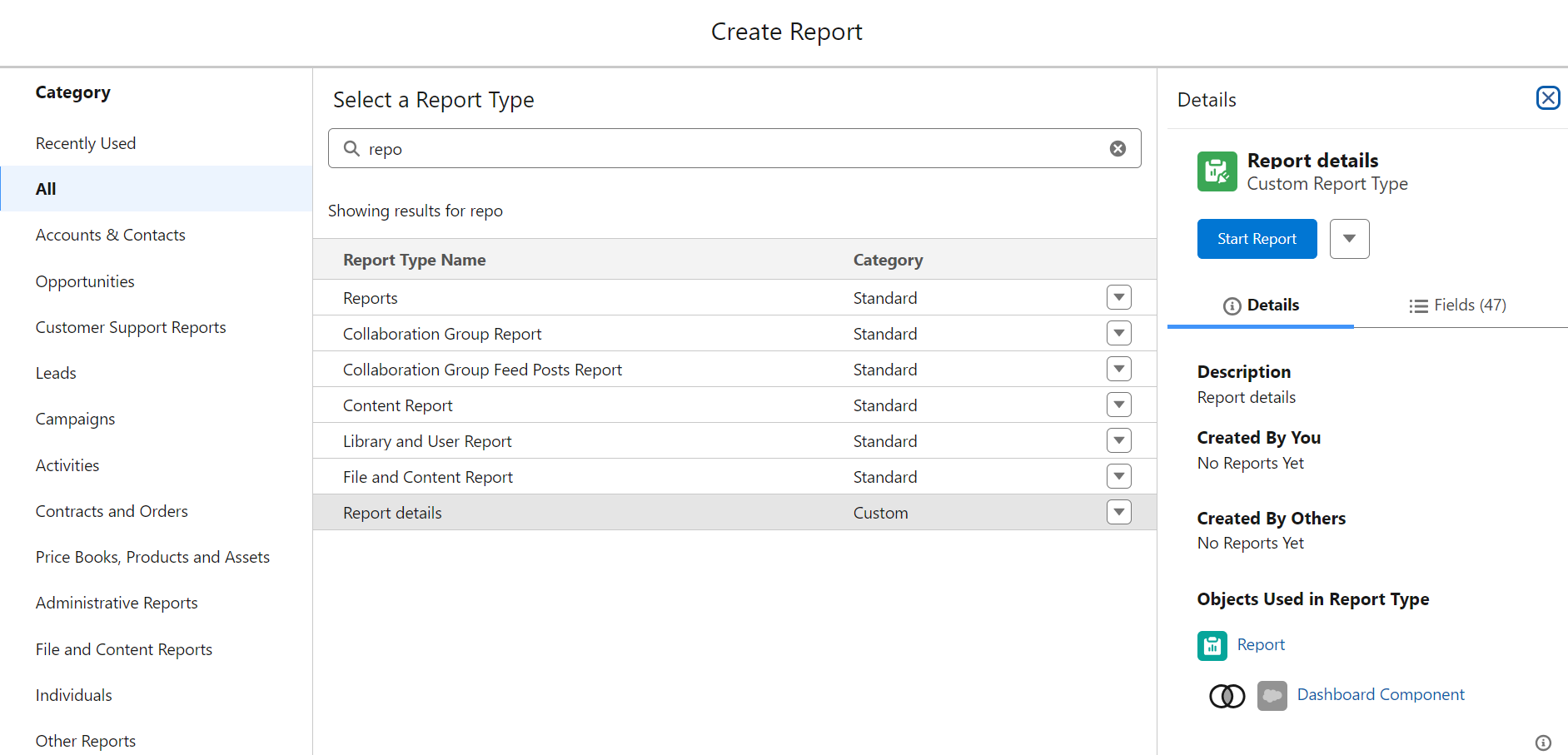Select the Library and User Report row
The width and height of the screenshot is (1568, 755).
(734, 440)
